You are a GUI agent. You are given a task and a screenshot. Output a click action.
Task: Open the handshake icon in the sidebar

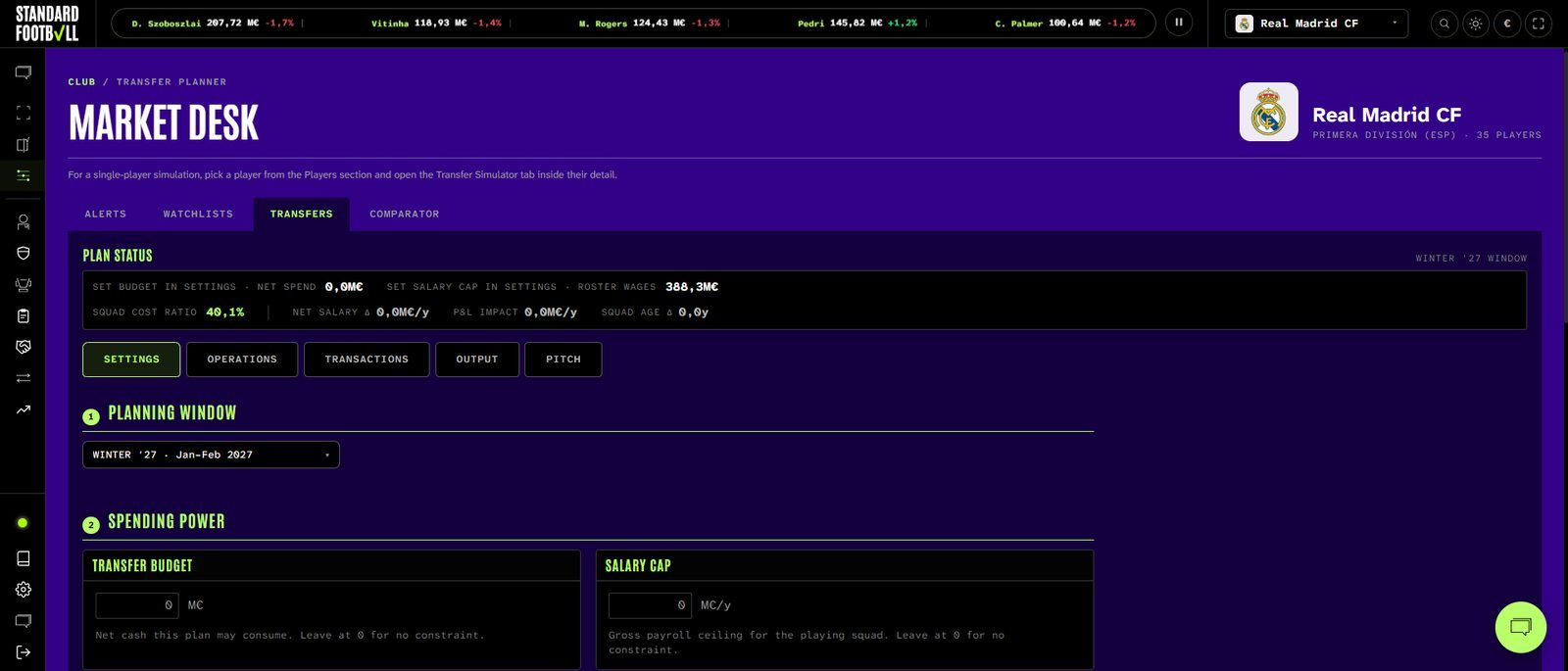[x=24, y=347]
